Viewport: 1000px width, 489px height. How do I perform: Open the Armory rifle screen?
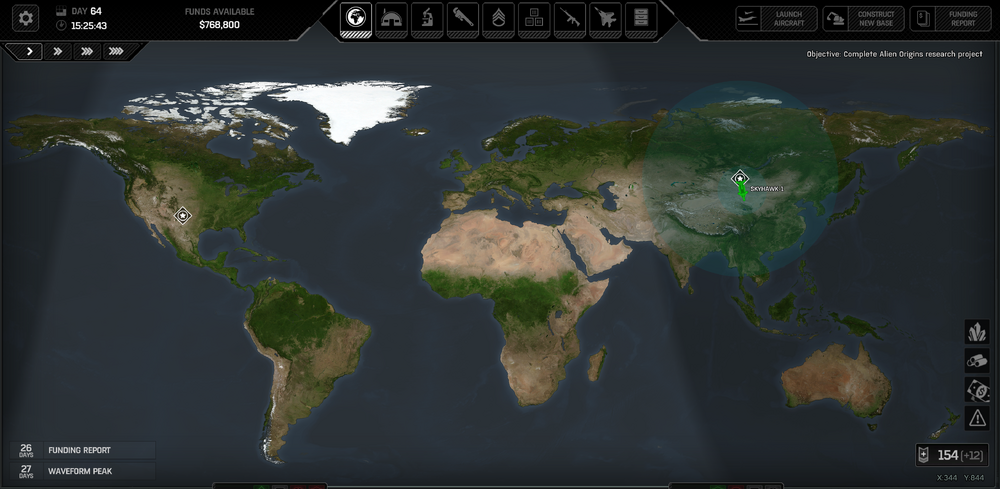click(570, 17)
